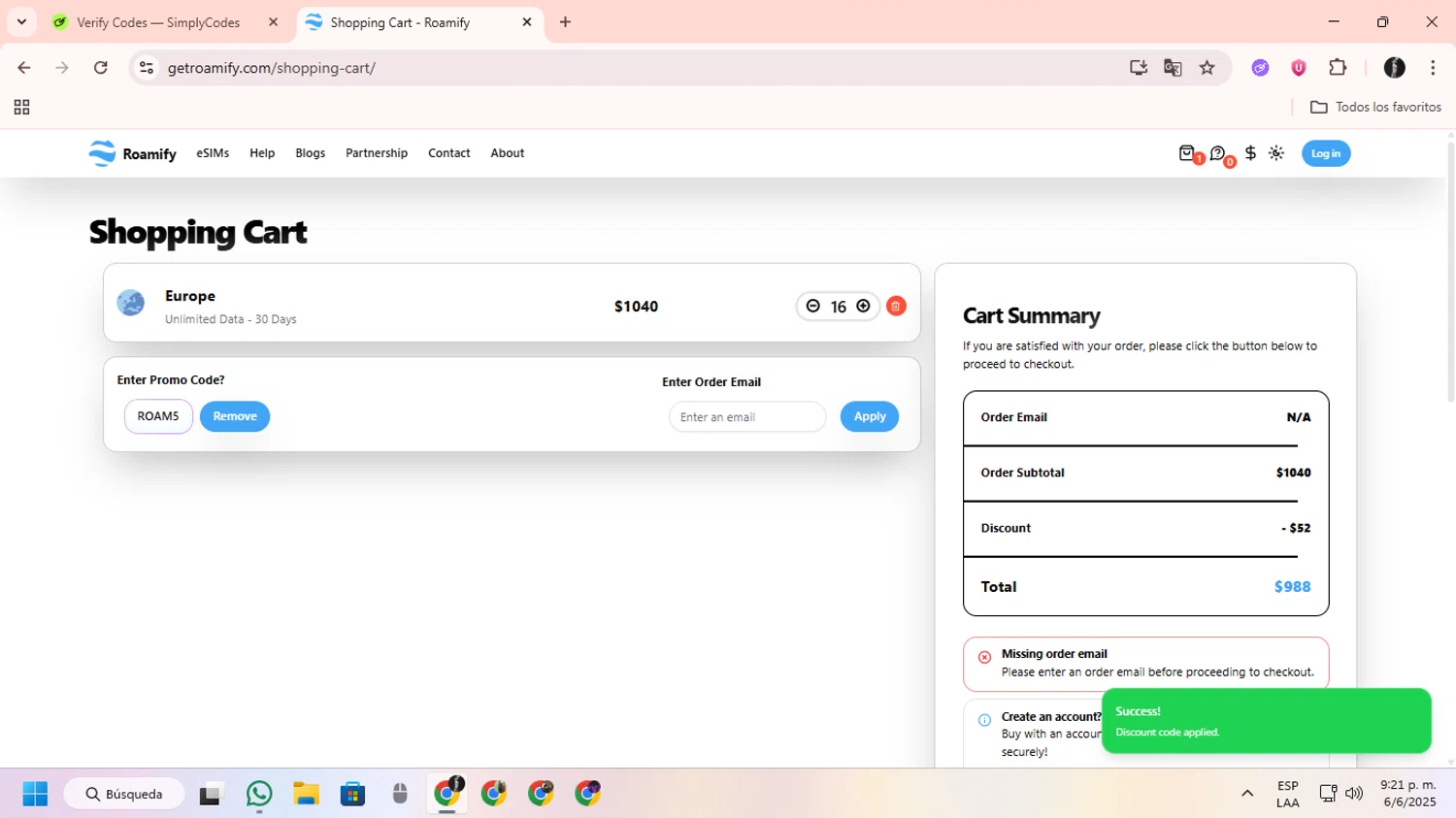The height and width of the screenshot is (818, 1456).
Task: Open the Extensions puzzle icon
Action: 1338,68
